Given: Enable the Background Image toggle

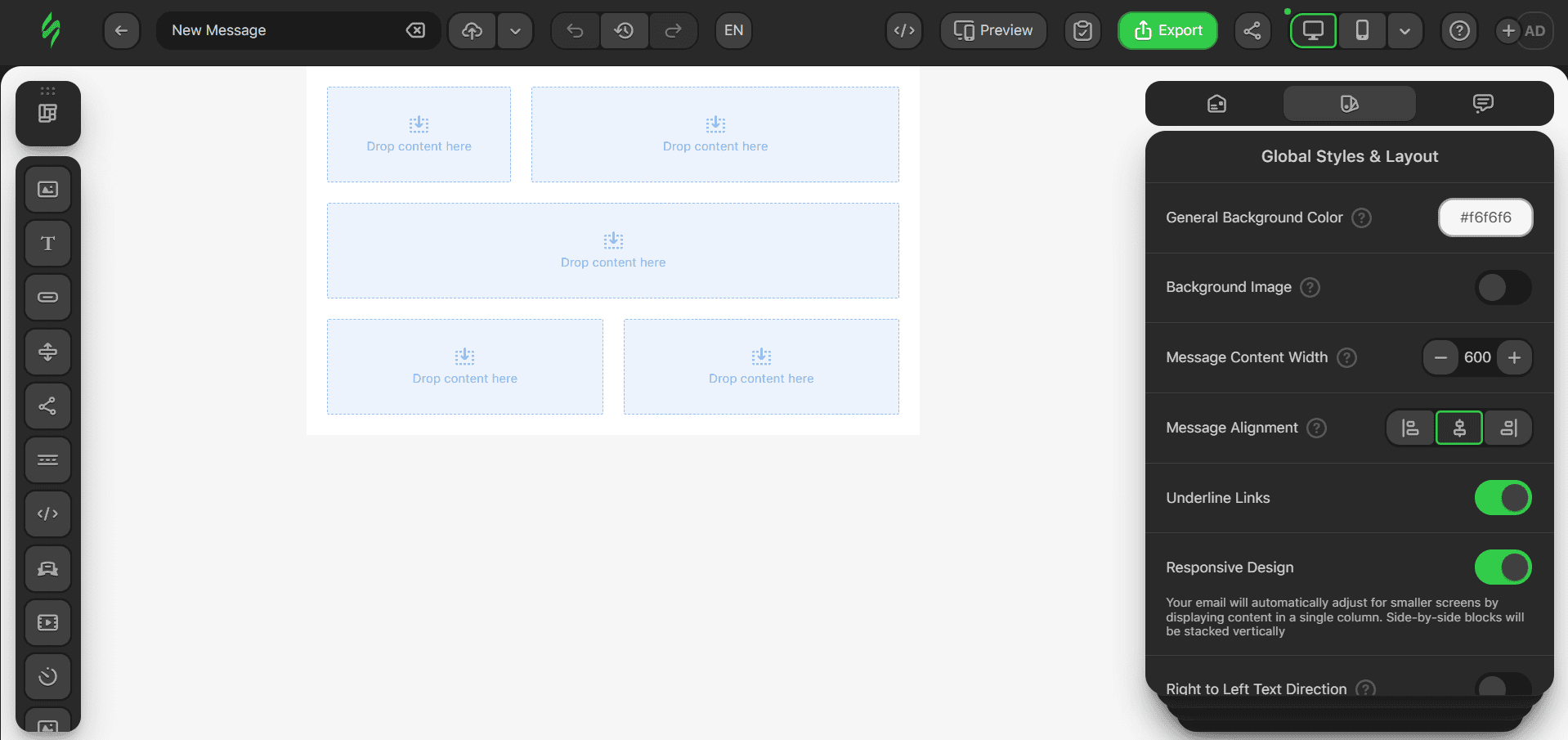Looking at the screenshot, I should coord(1503,288).
